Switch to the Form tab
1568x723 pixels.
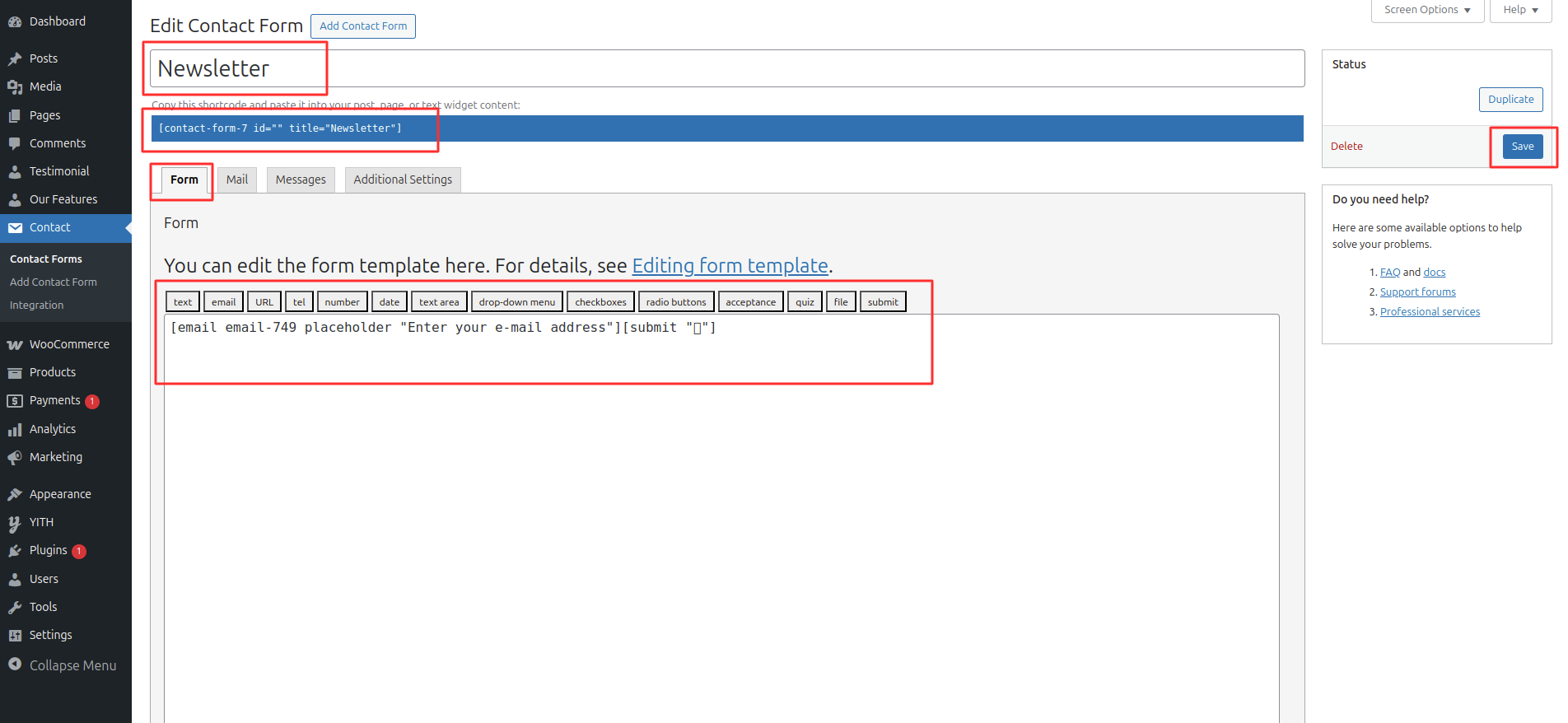tap(184, 180)
